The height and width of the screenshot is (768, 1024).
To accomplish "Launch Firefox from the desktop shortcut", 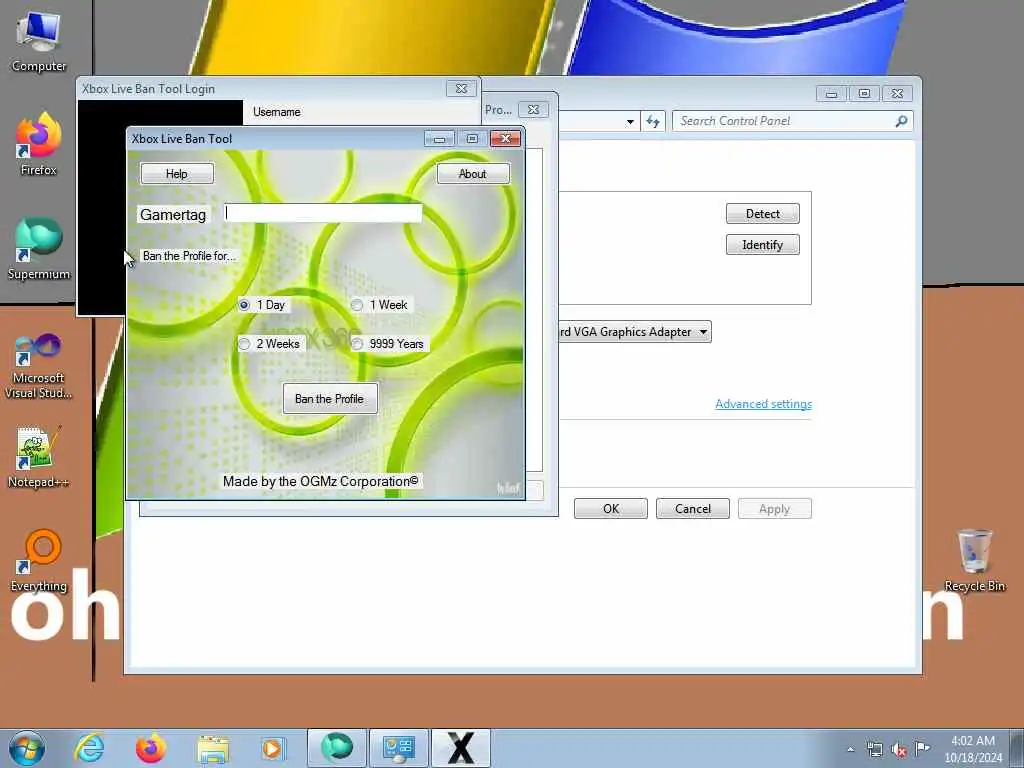I will (39, 144).
